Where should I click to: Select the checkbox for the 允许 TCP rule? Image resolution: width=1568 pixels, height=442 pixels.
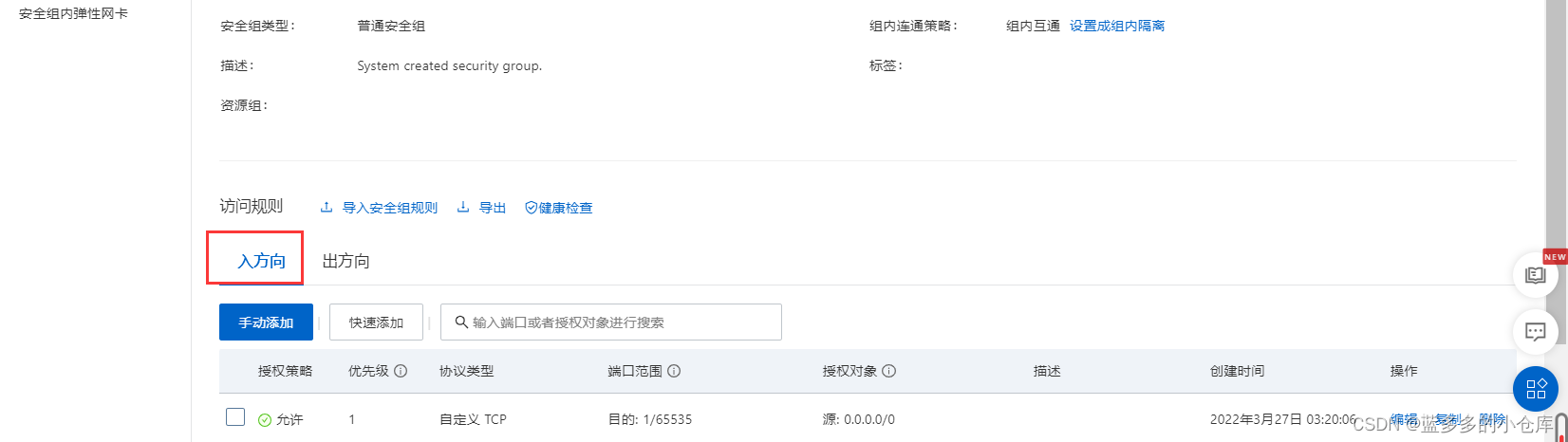[235, 417]
